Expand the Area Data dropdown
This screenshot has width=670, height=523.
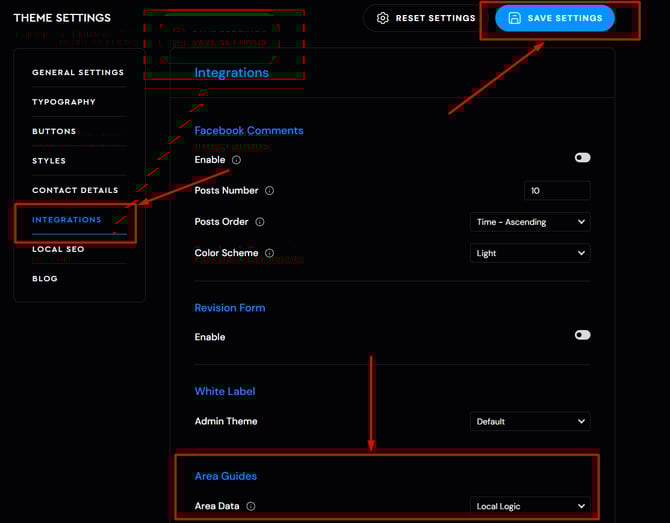529,506
